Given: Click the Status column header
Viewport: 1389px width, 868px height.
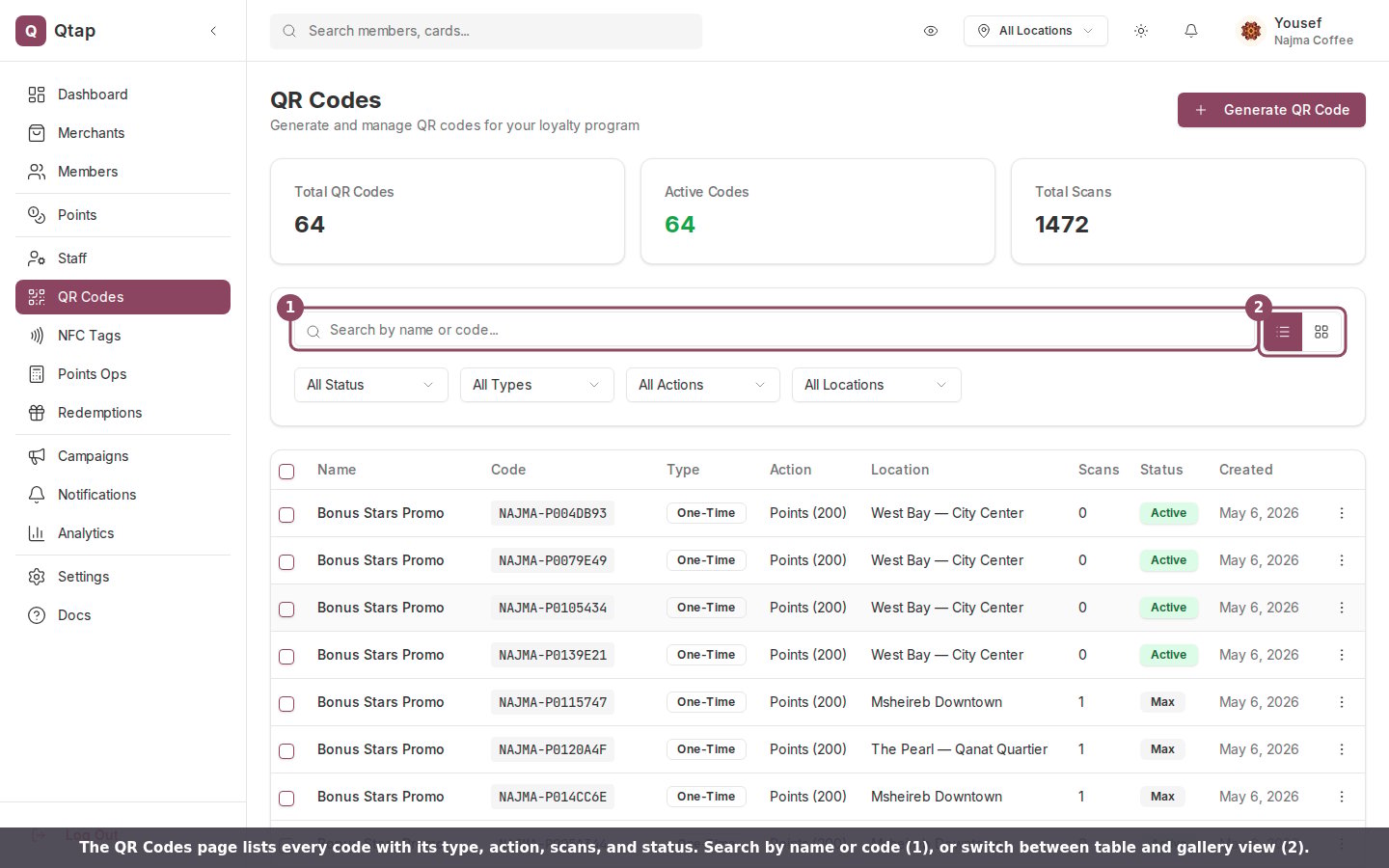Looking at the screenshot, I should tap(1161, 470).
